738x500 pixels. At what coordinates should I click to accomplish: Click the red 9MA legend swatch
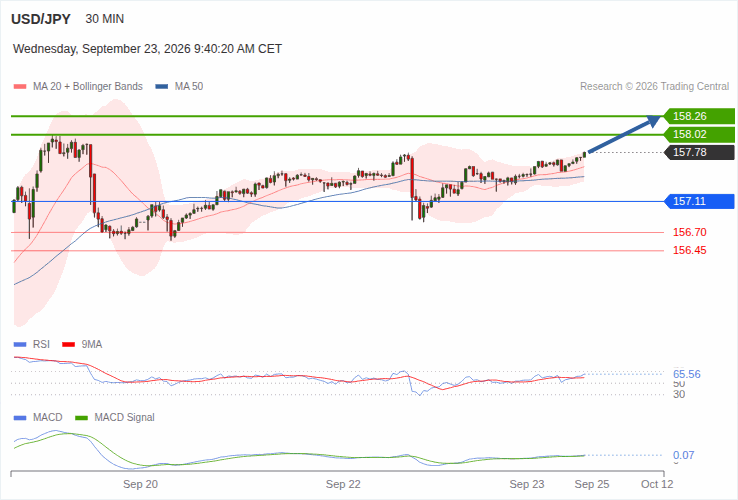[69, 345]
